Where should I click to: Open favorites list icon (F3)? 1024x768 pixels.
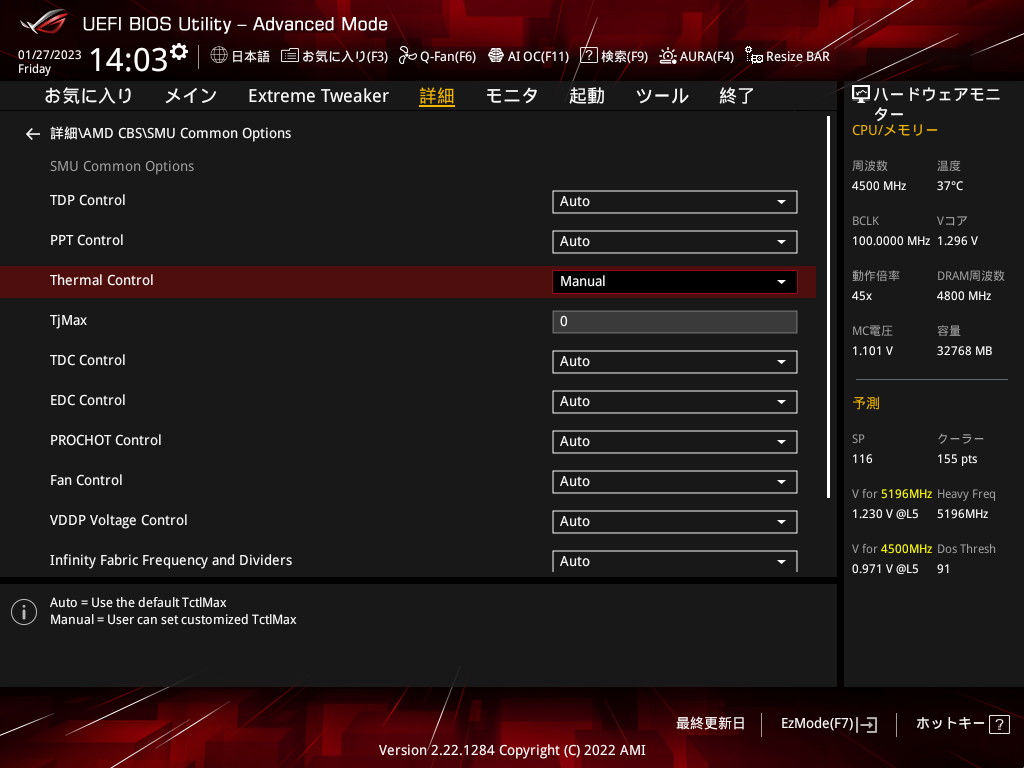290,56
